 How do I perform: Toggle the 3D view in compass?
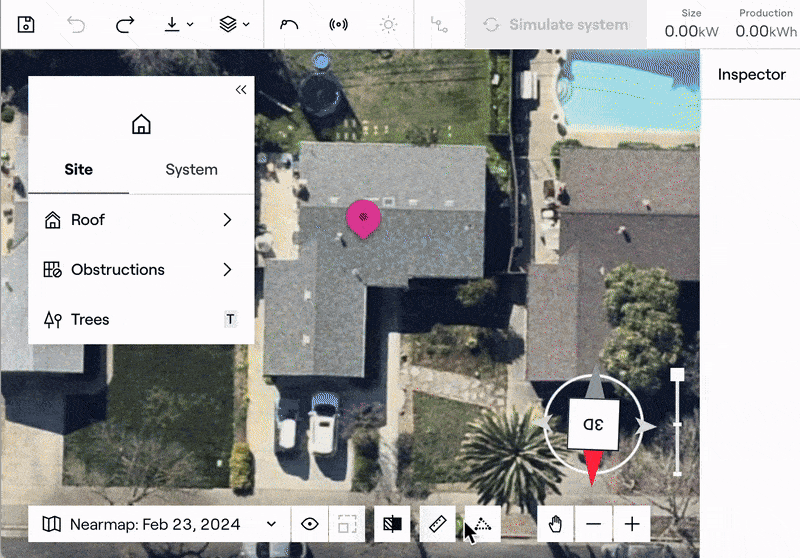pyautogui.click(x=594, y=424)
